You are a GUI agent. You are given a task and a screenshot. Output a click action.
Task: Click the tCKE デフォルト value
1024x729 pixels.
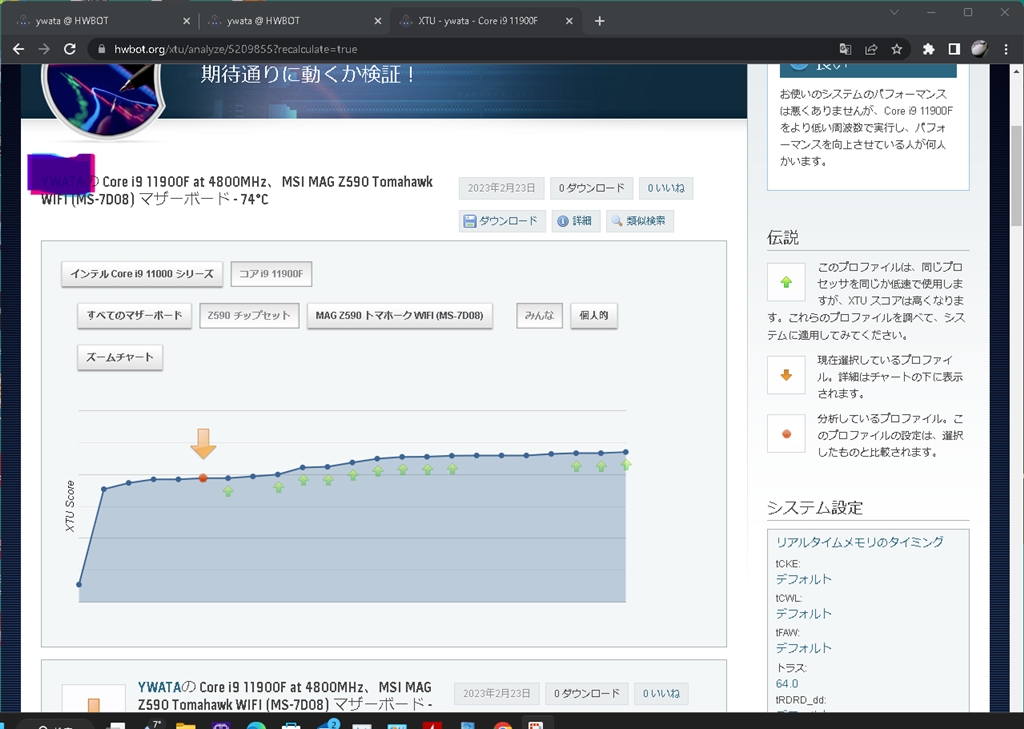pos(803,579)
